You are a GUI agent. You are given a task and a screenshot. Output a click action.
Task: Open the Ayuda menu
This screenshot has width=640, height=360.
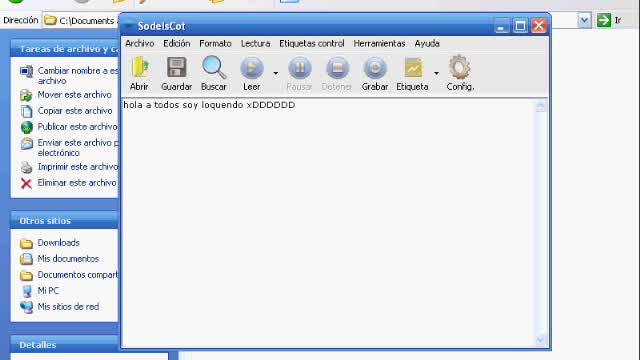[427, 43]
